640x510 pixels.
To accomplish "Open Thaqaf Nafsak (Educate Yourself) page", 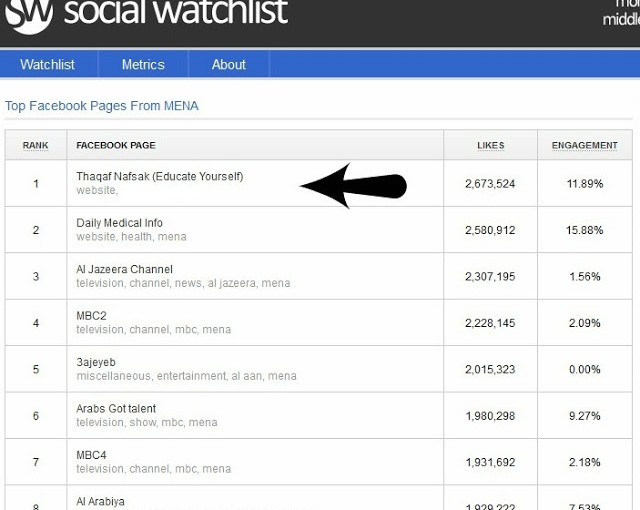I will 160,176.
